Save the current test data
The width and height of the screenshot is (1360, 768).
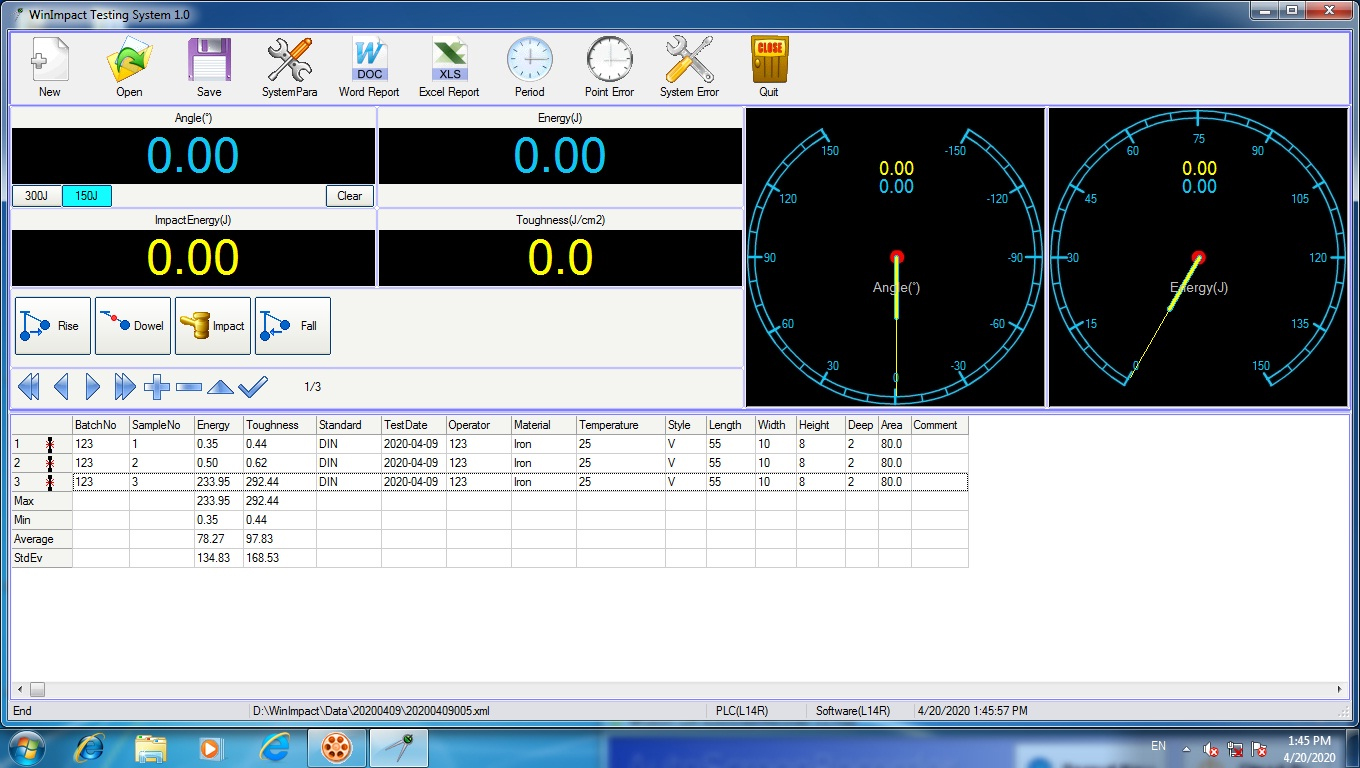coord(208,66)
